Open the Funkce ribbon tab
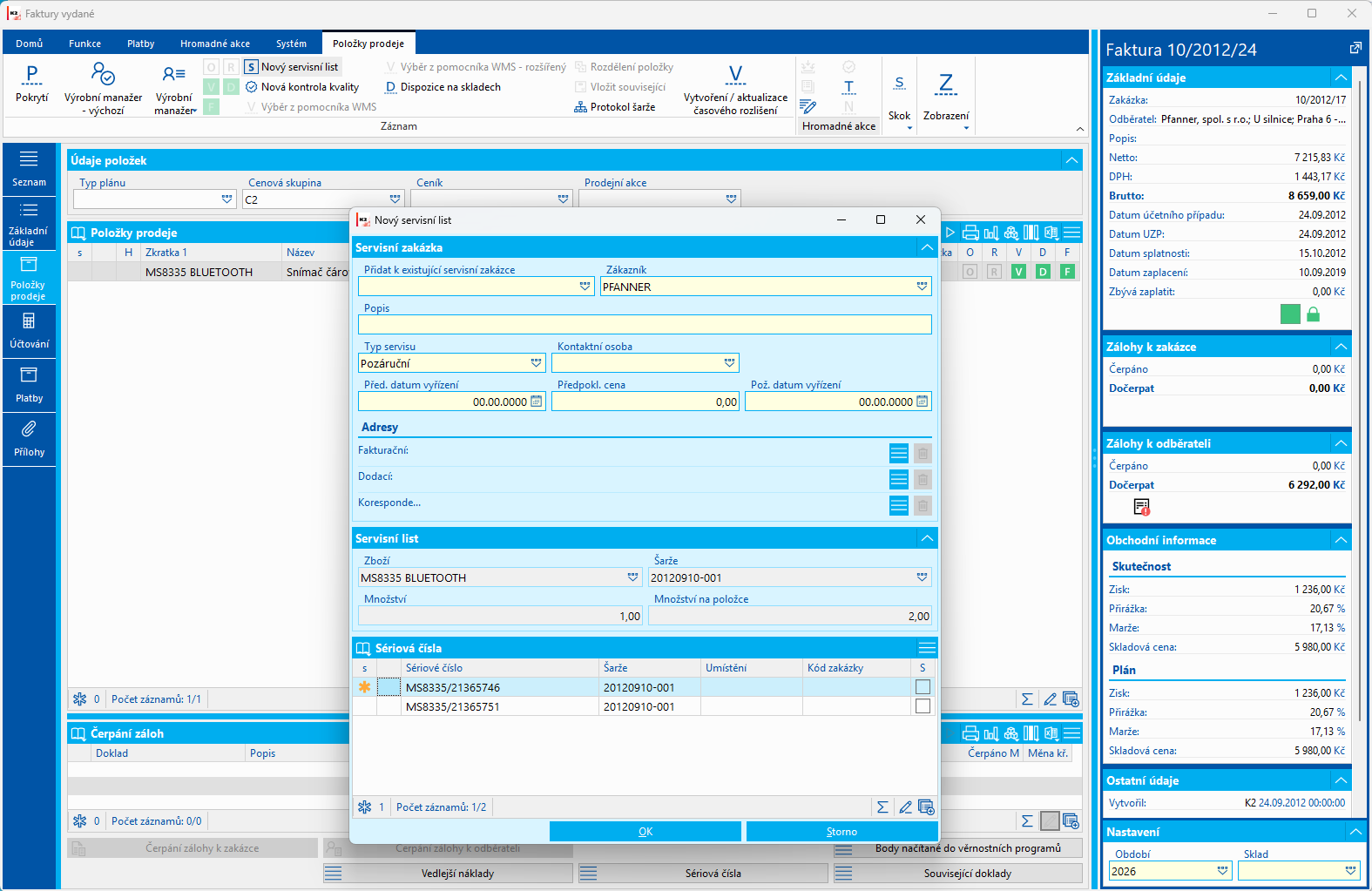1372x891 pixels. click(84, 44)
